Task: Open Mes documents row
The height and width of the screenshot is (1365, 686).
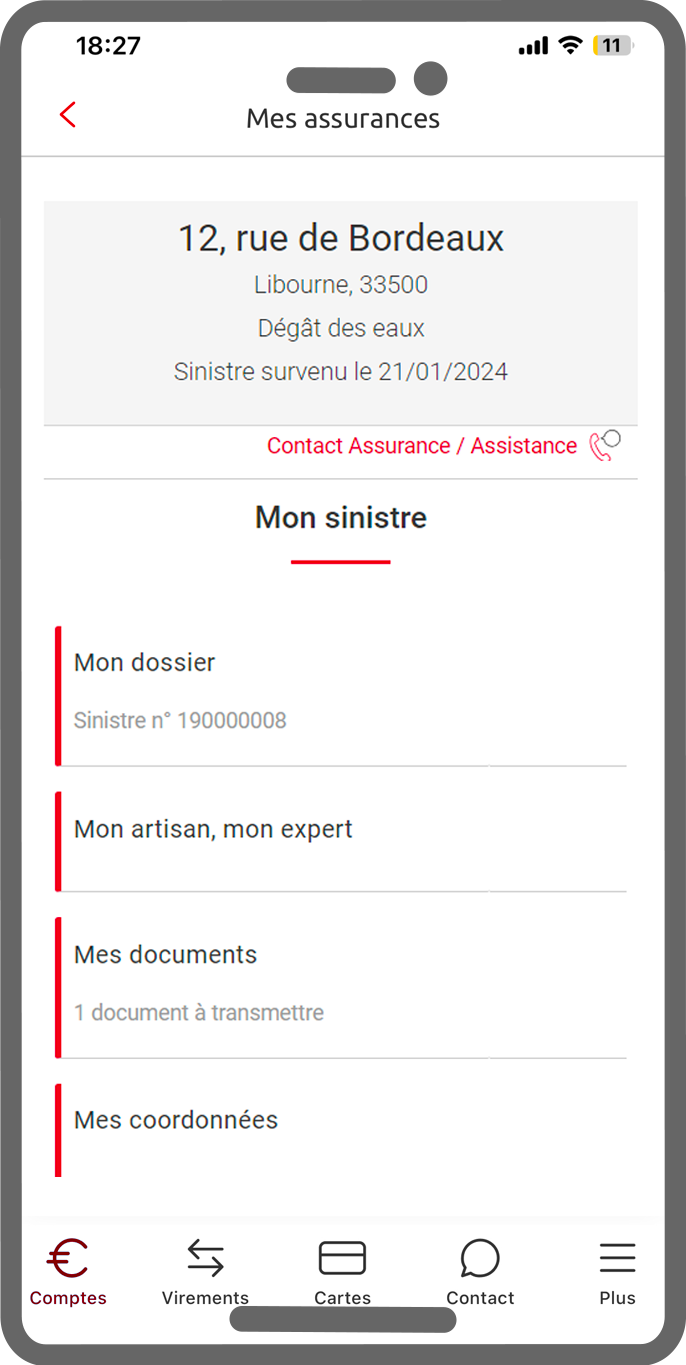Action: [x=341, y=987]
